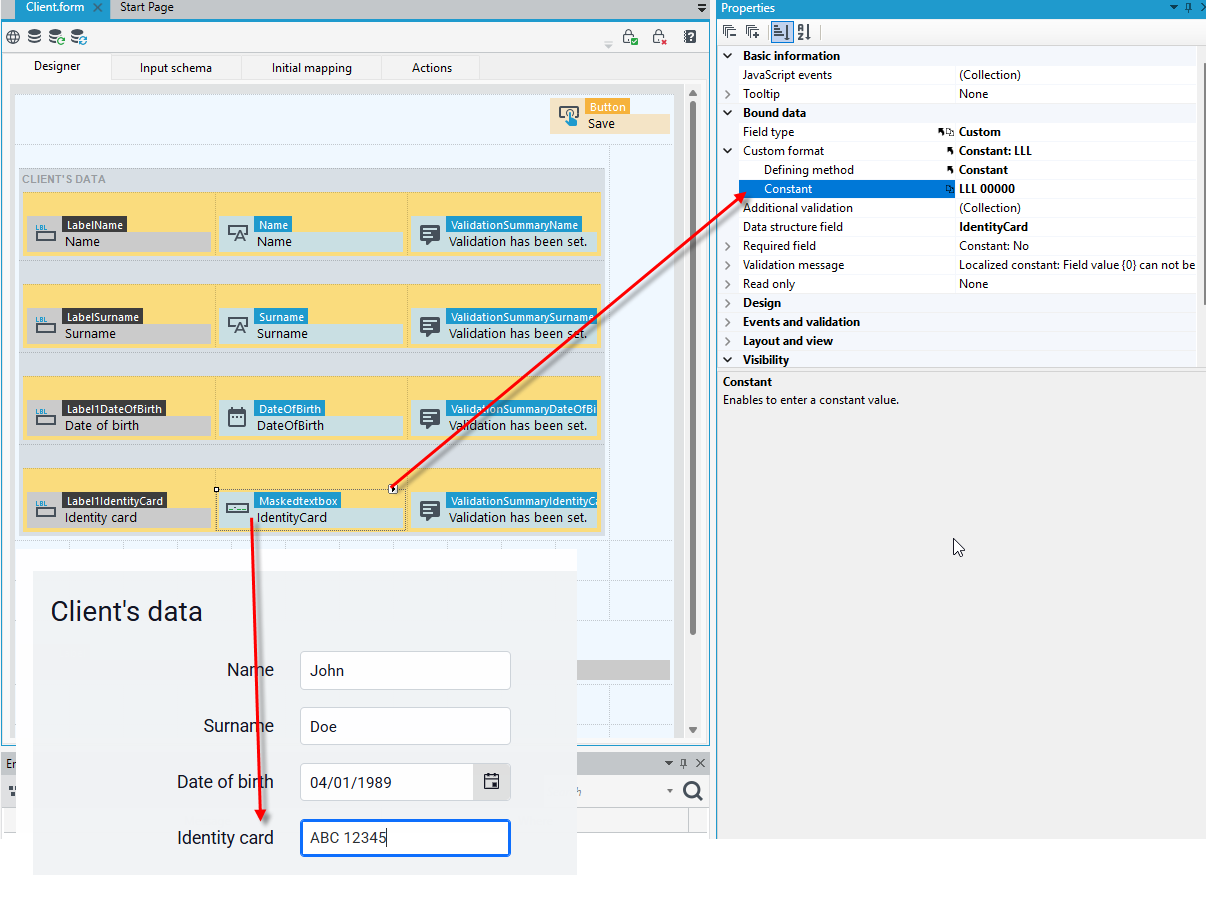Expand the Design section
Viewport: 1206px width, 904px height.
pos(728,303)
